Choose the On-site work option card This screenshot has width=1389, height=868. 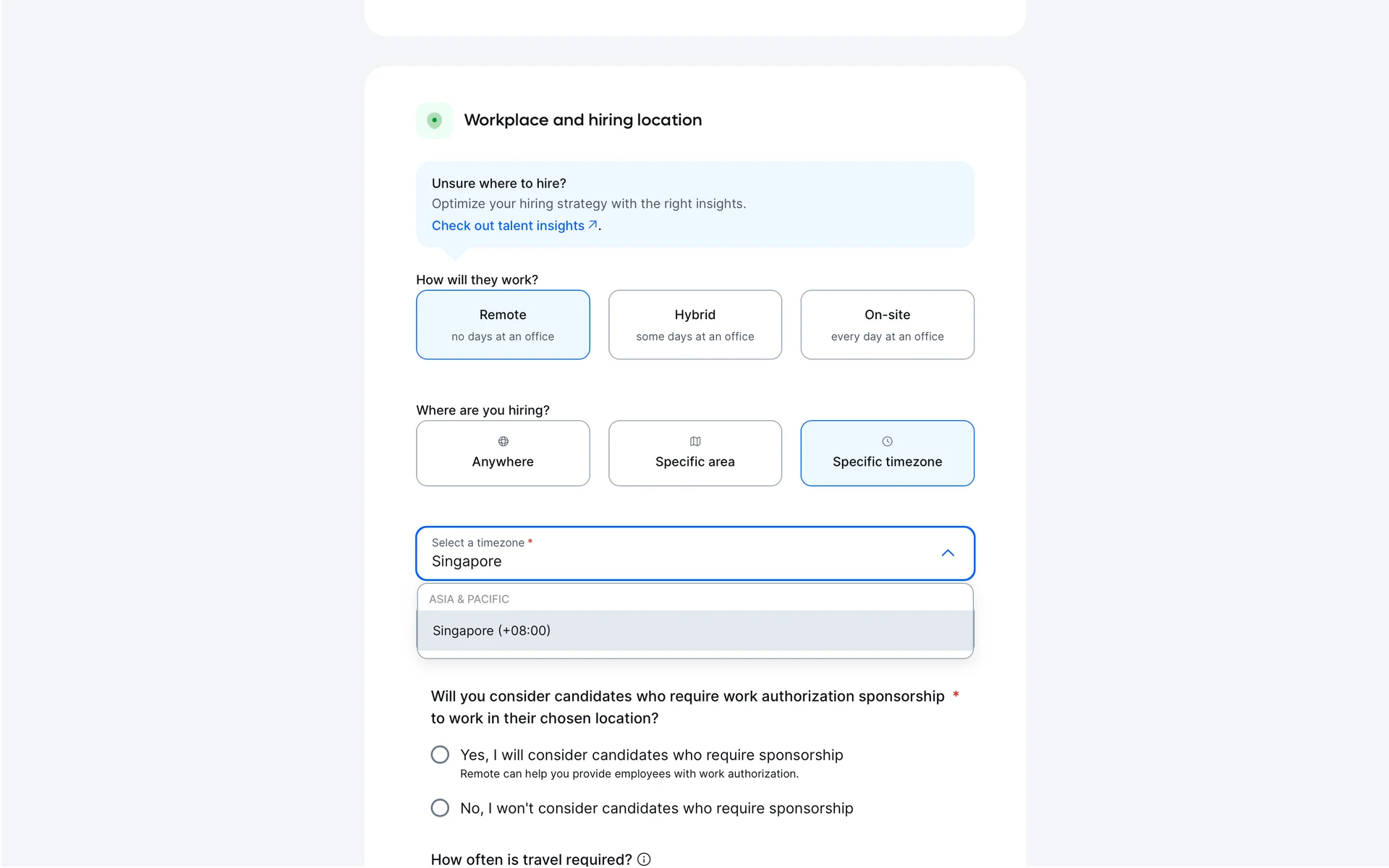click(x=887, y=325)
